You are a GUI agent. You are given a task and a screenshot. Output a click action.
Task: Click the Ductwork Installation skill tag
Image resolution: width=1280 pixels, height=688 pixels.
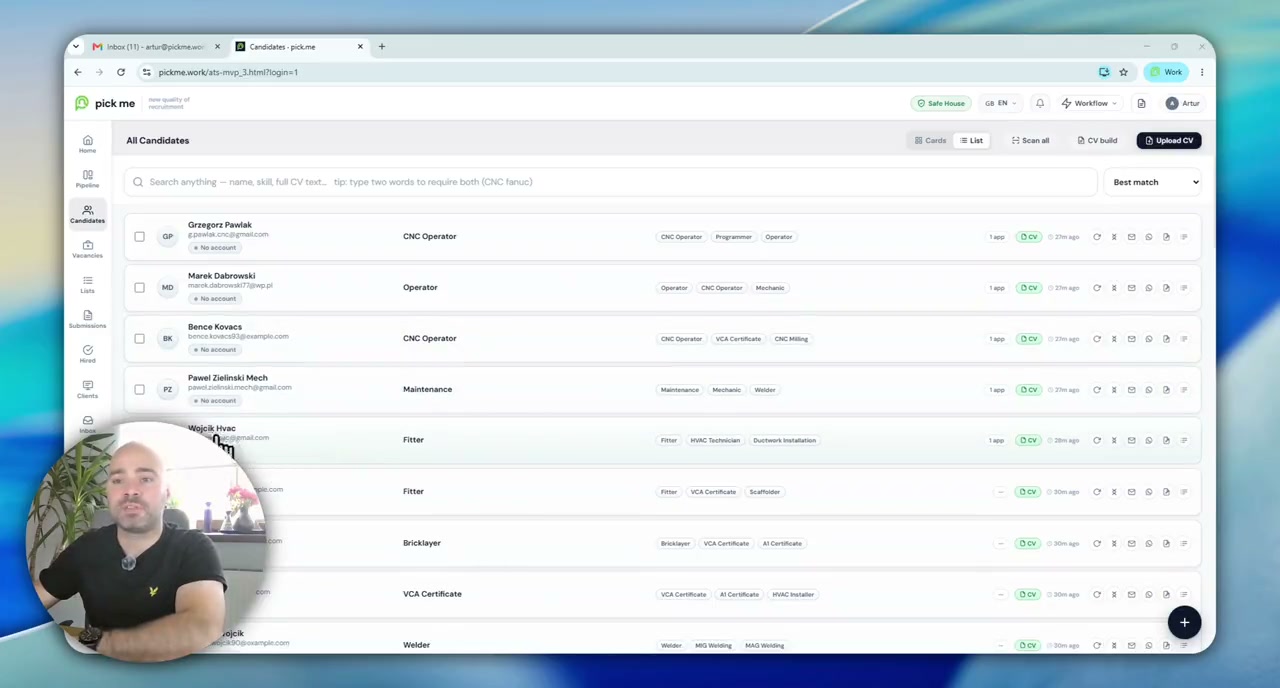(x=784, y=440)
